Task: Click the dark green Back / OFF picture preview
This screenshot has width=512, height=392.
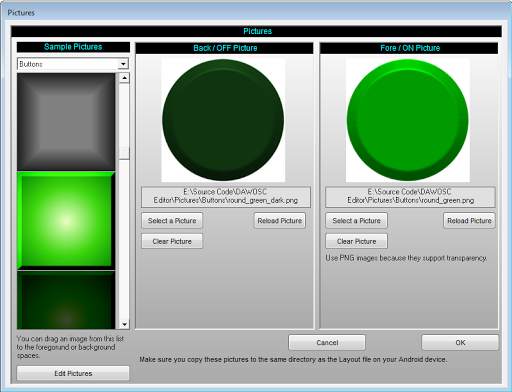Action: [x=223, y=120]
